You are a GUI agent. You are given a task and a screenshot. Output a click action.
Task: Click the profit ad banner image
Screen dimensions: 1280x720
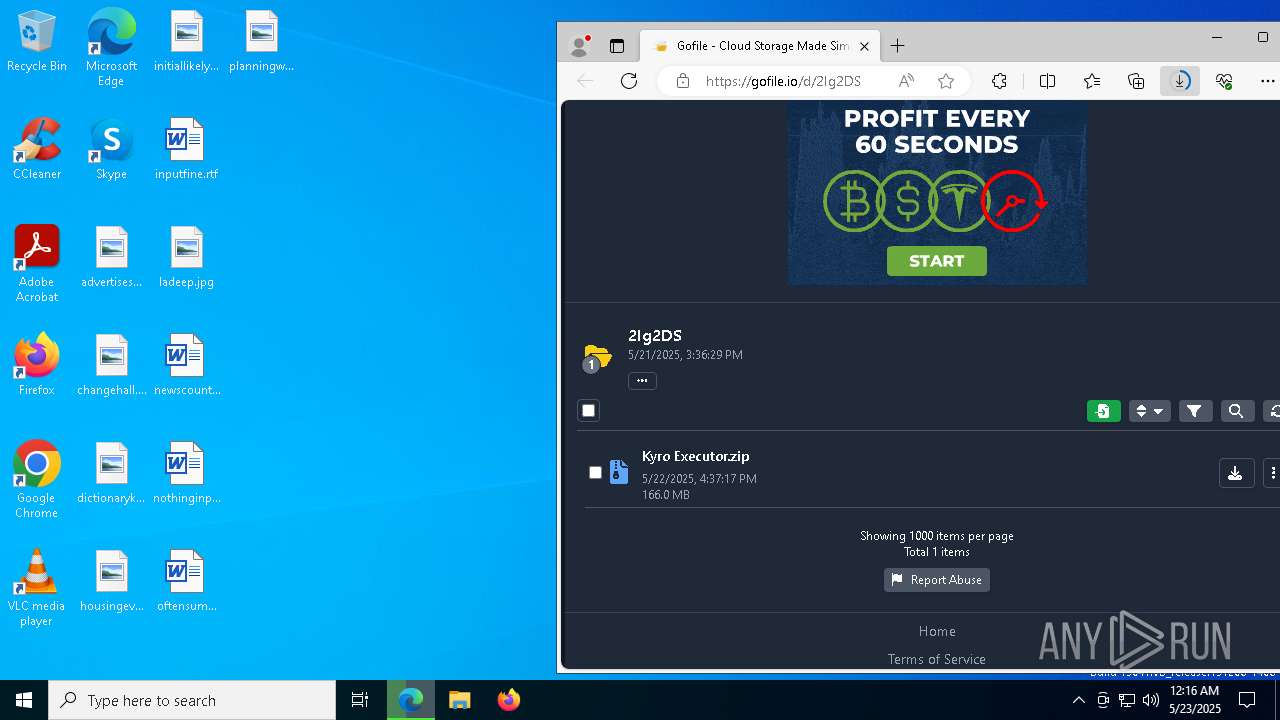click(x=937, y=192)
